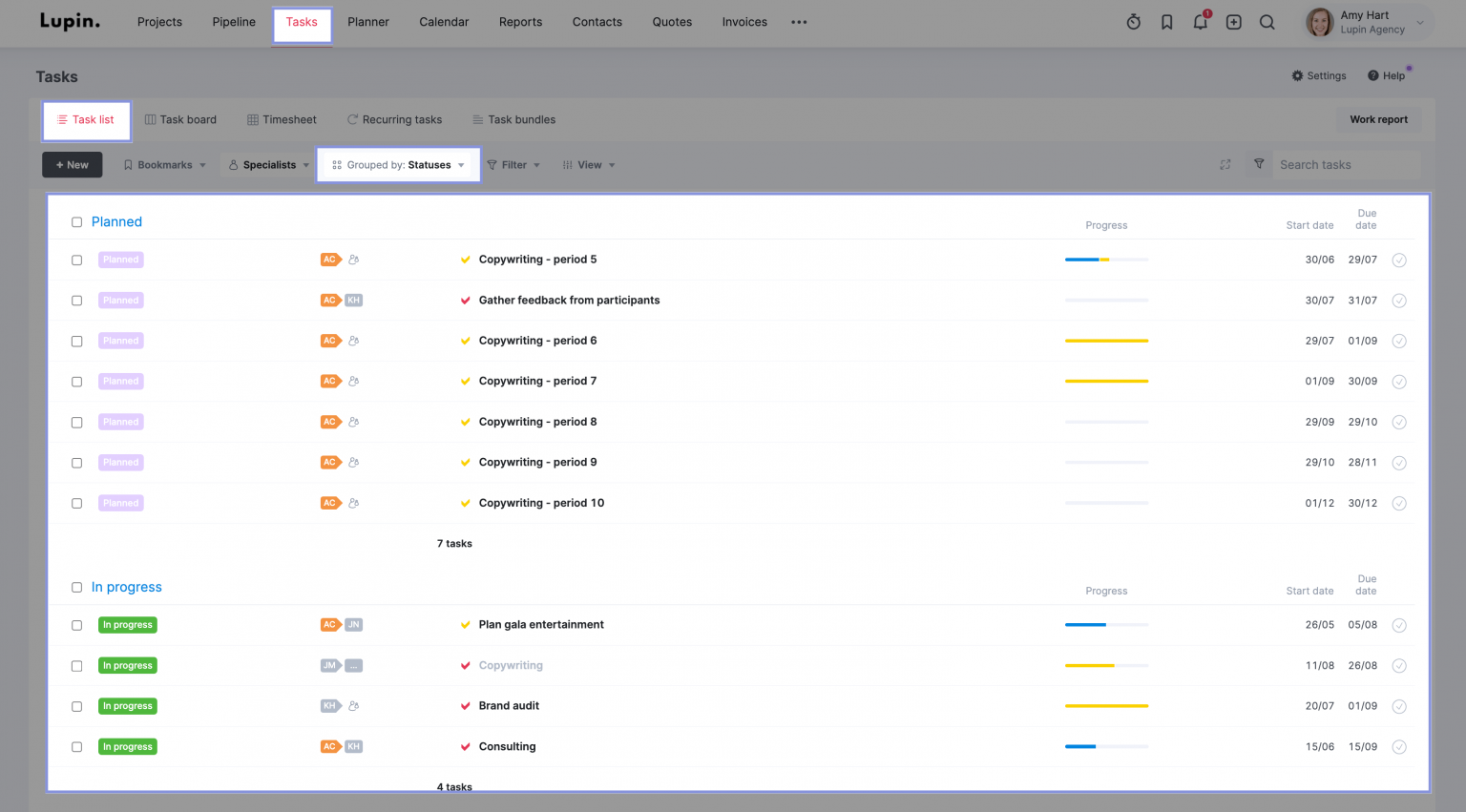Open Settings above the task list
This screenshot has width=1466, height=812.
point(1318,75)
